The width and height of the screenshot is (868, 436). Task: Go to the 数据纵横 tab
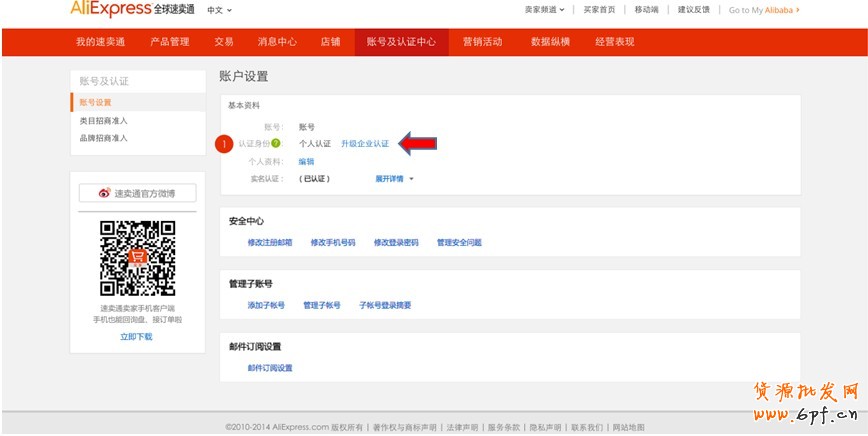[551, 42]
